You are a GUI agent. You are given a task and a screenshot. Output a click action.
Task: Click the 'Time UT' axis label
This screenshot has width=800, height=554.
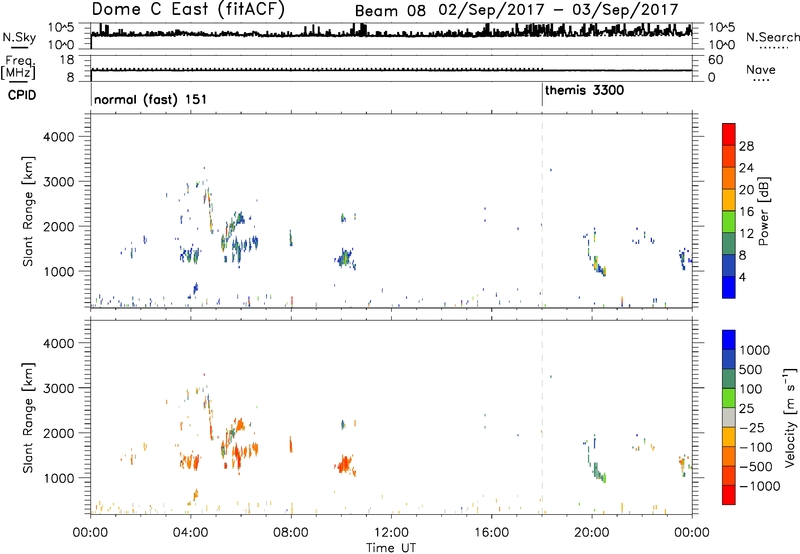tap(391, 548)
